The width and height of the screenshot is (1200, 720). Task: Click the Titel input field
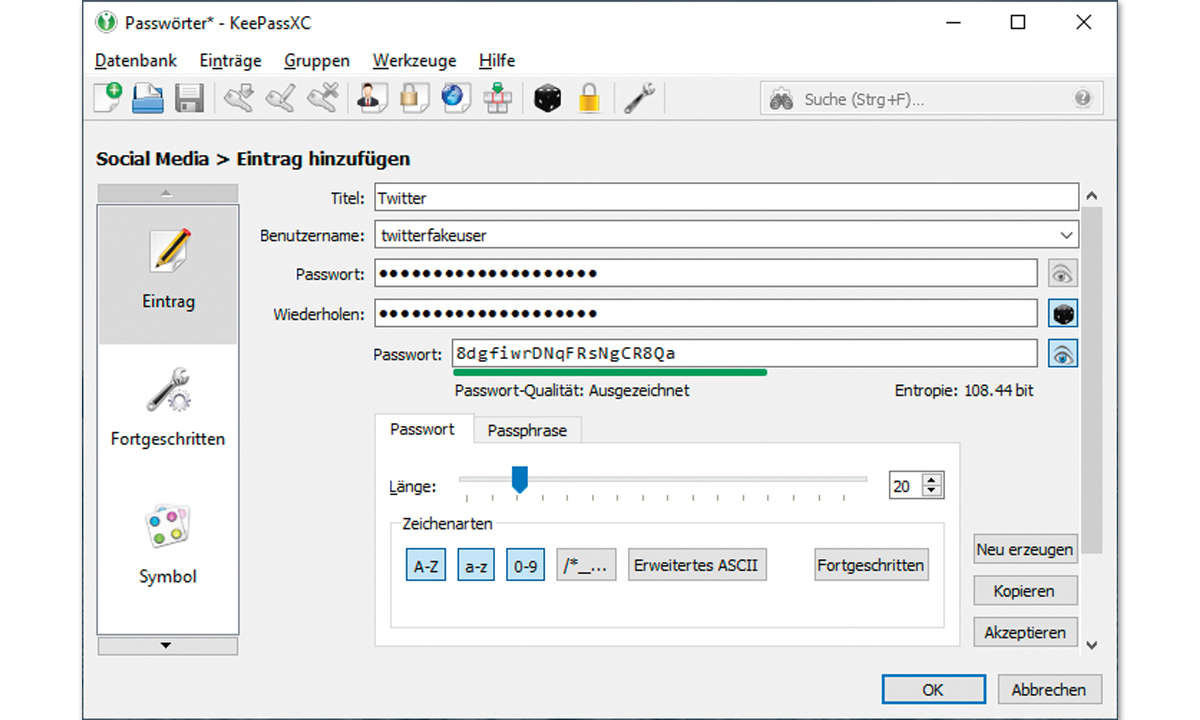tap(727, 197)
